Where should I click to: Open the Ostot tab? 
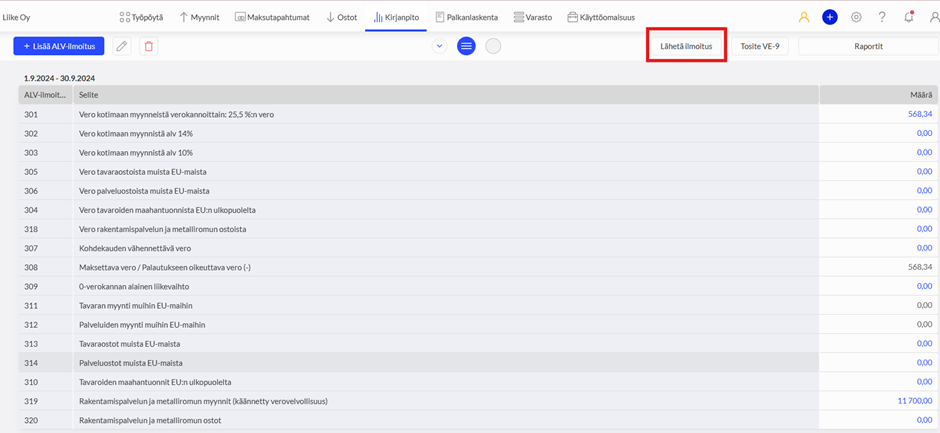[x=342, y=17]
